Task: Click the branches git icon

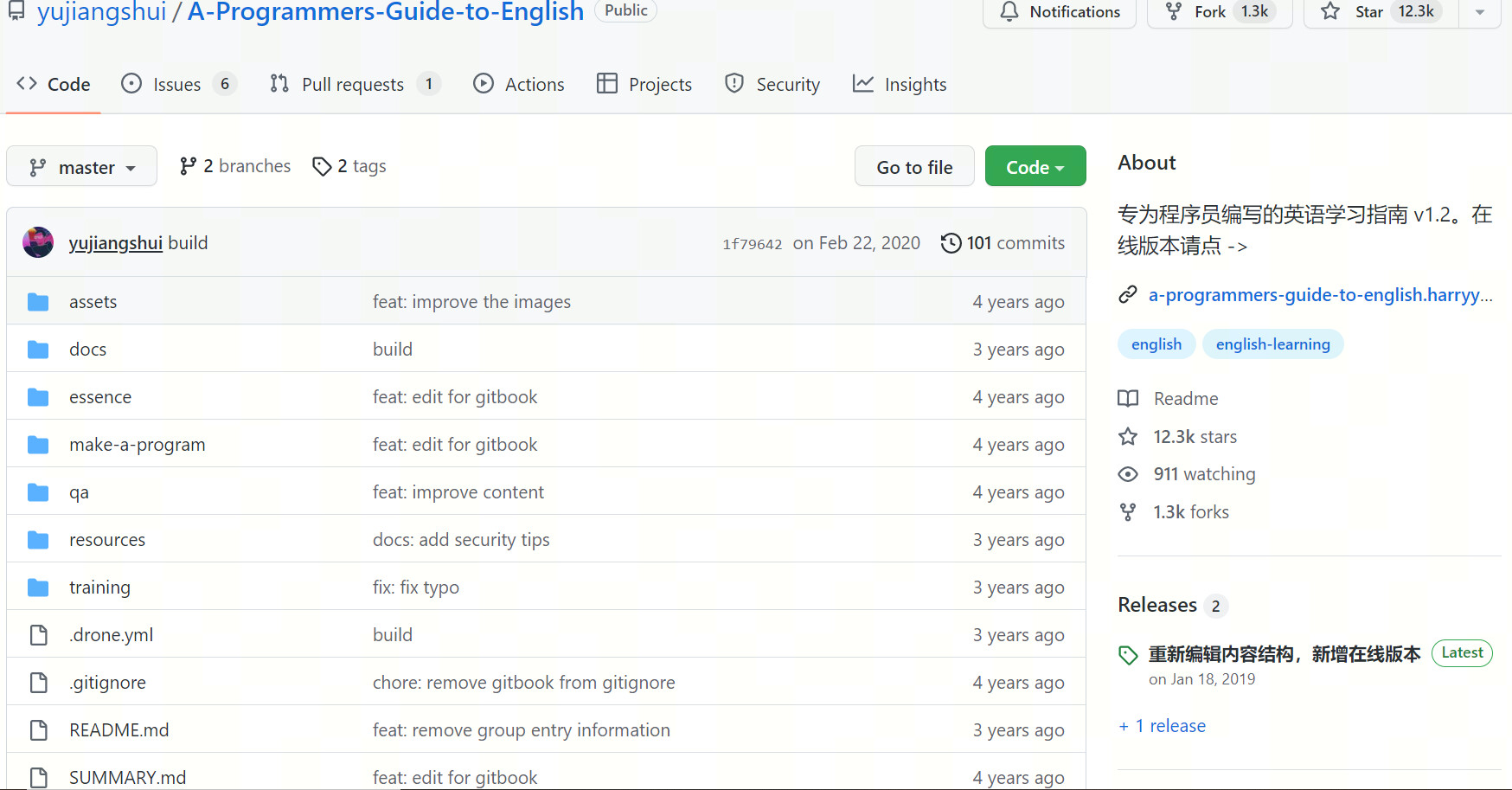Action: pos(188,166)
